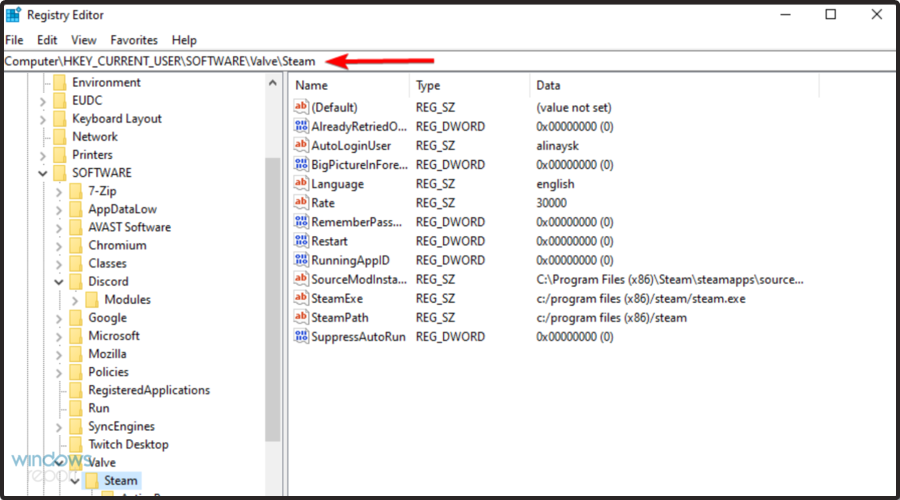Click the AutoLoginUser string value icon

[301, 145]
